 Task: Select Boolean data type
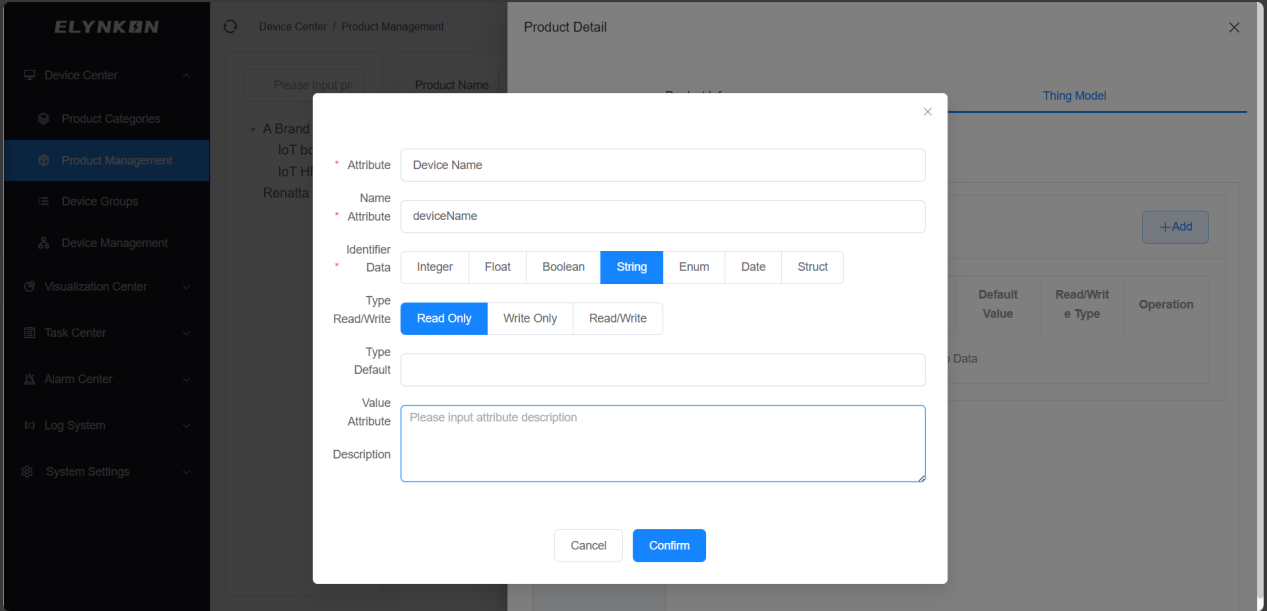point(564,267)
